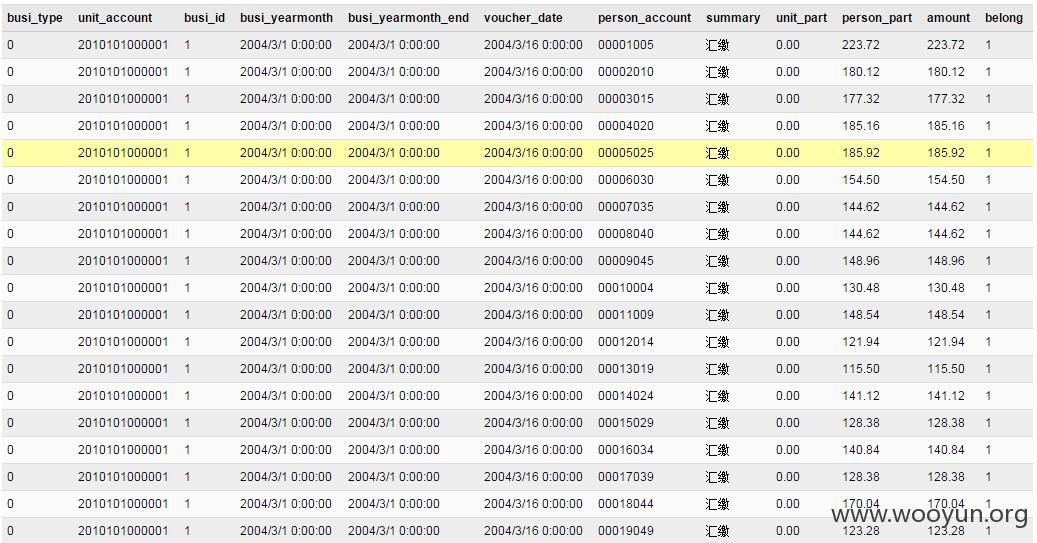
Task: Select person_account cell 00008040
Action: point(626,234)
